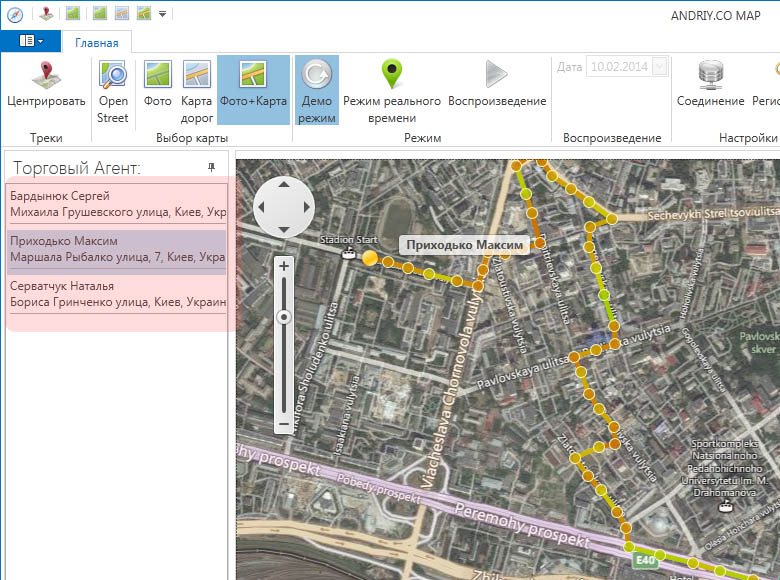Select agent Бардынюк Сергей
This screenshot has width=780, height=580.
(117, 204)
